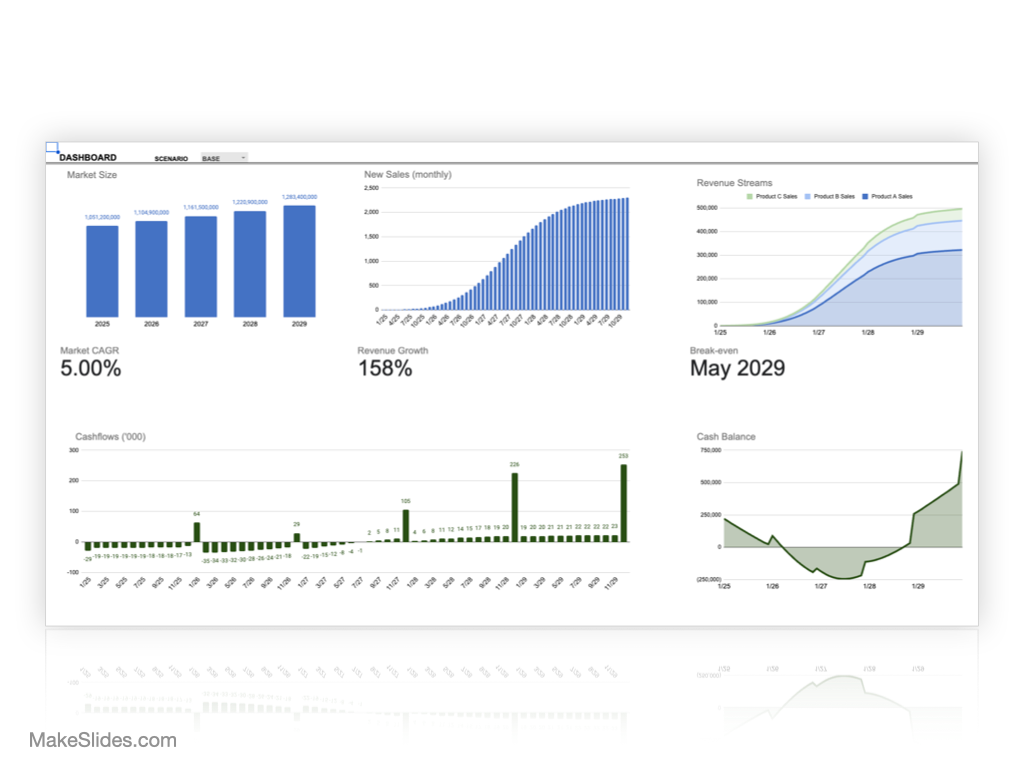Screen dimensions: 1024x768
Task: Select the Break-even May 2029 value
Action: 737,369
